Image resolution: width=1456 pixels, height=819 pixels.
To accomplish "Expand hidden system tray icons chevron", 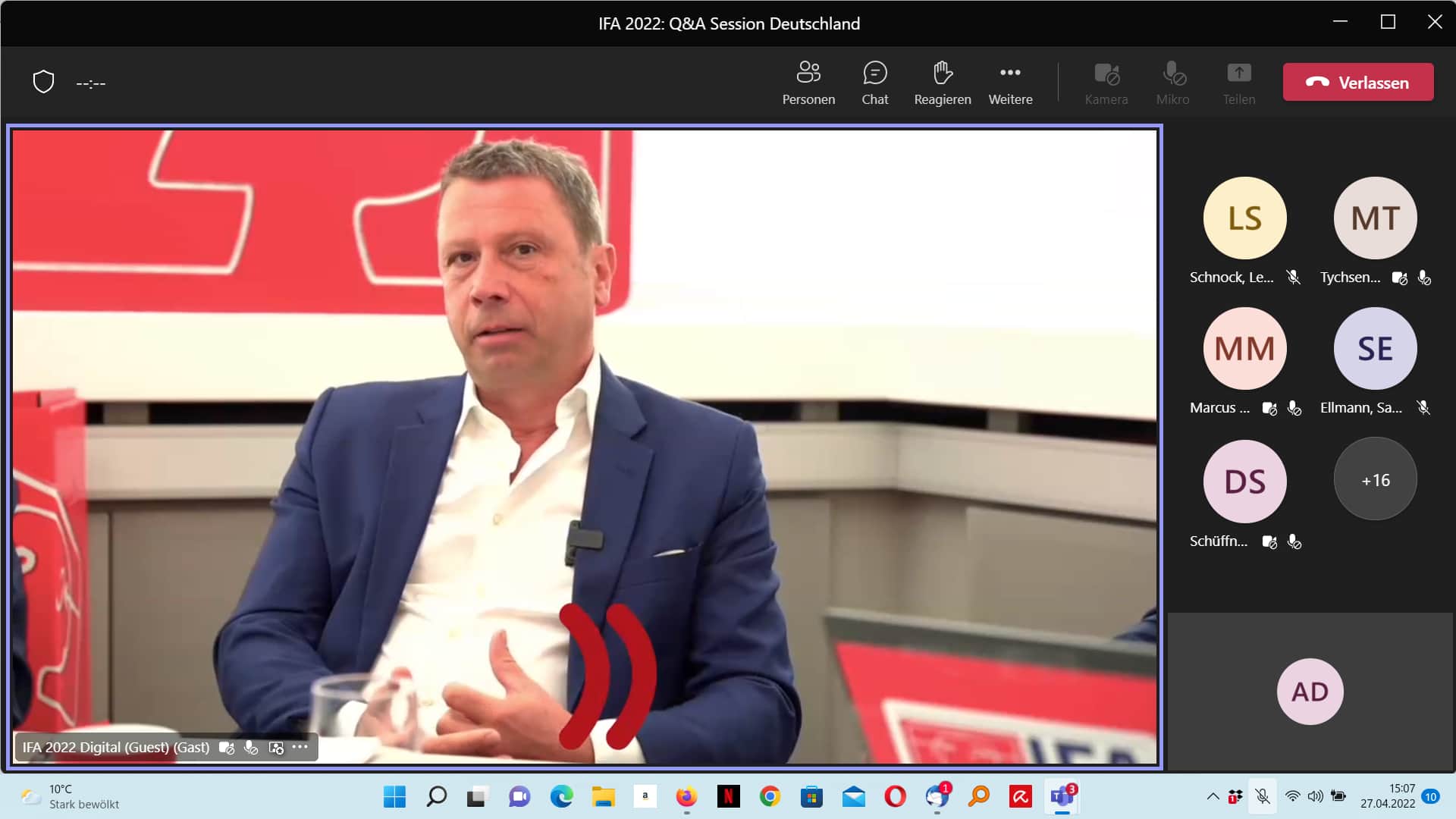I will [1213, 796].
